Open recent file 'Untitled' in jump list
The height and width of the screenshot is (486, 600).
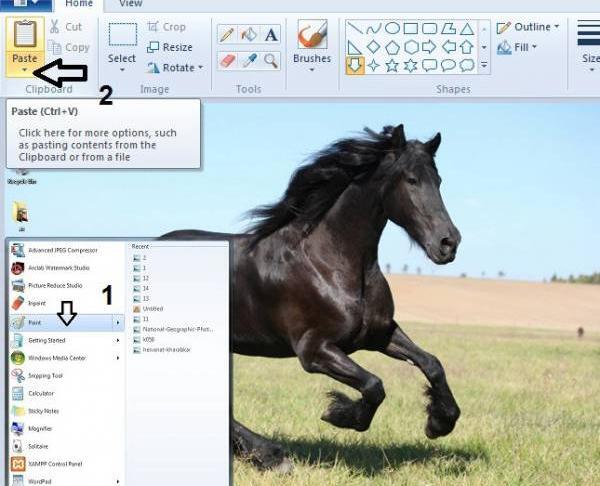tap(148, 308)
